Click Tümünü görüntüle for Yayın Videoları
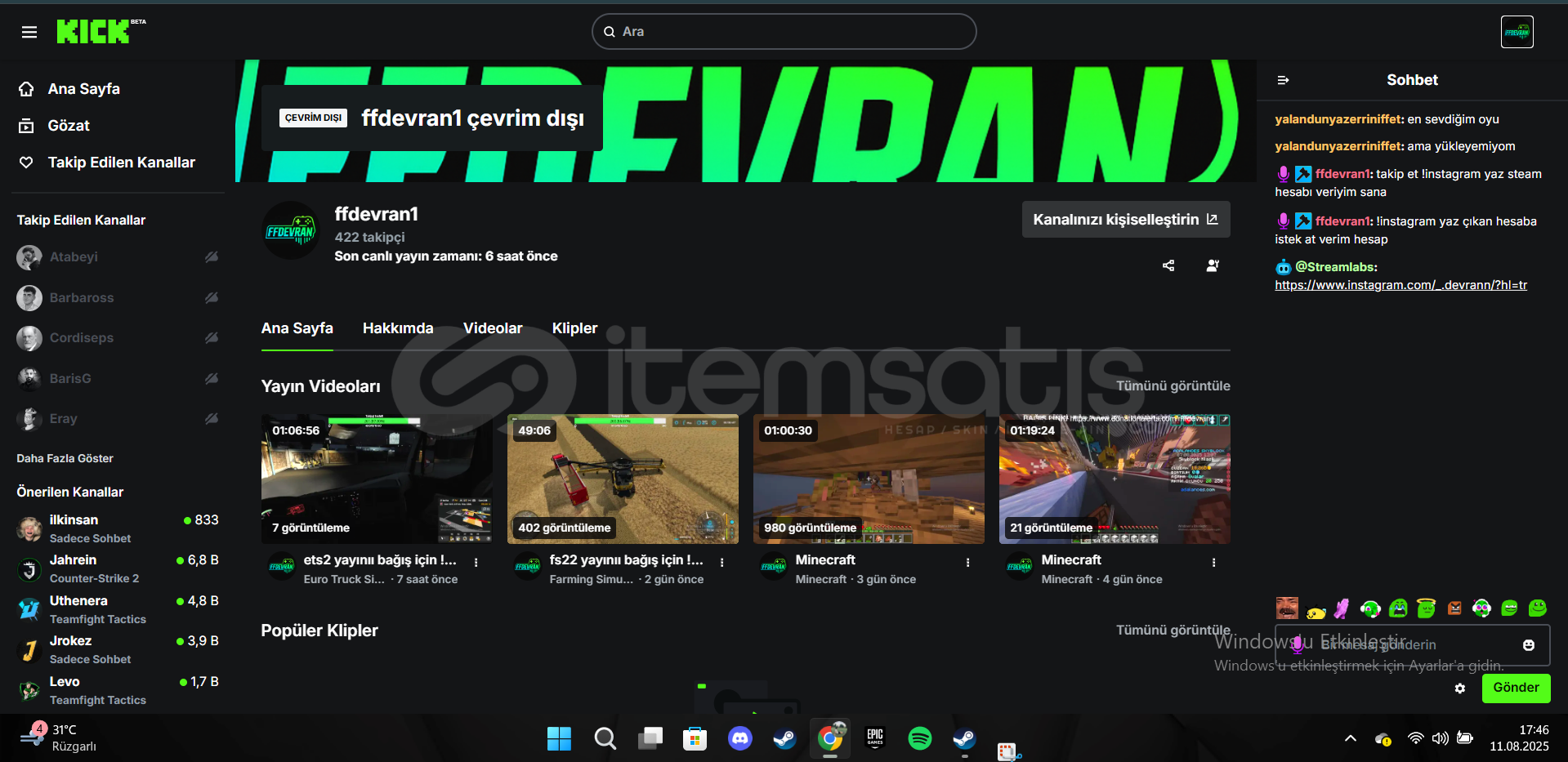Image resolution: width=1568 pixels, height=762 pixels. [1173, 386]
